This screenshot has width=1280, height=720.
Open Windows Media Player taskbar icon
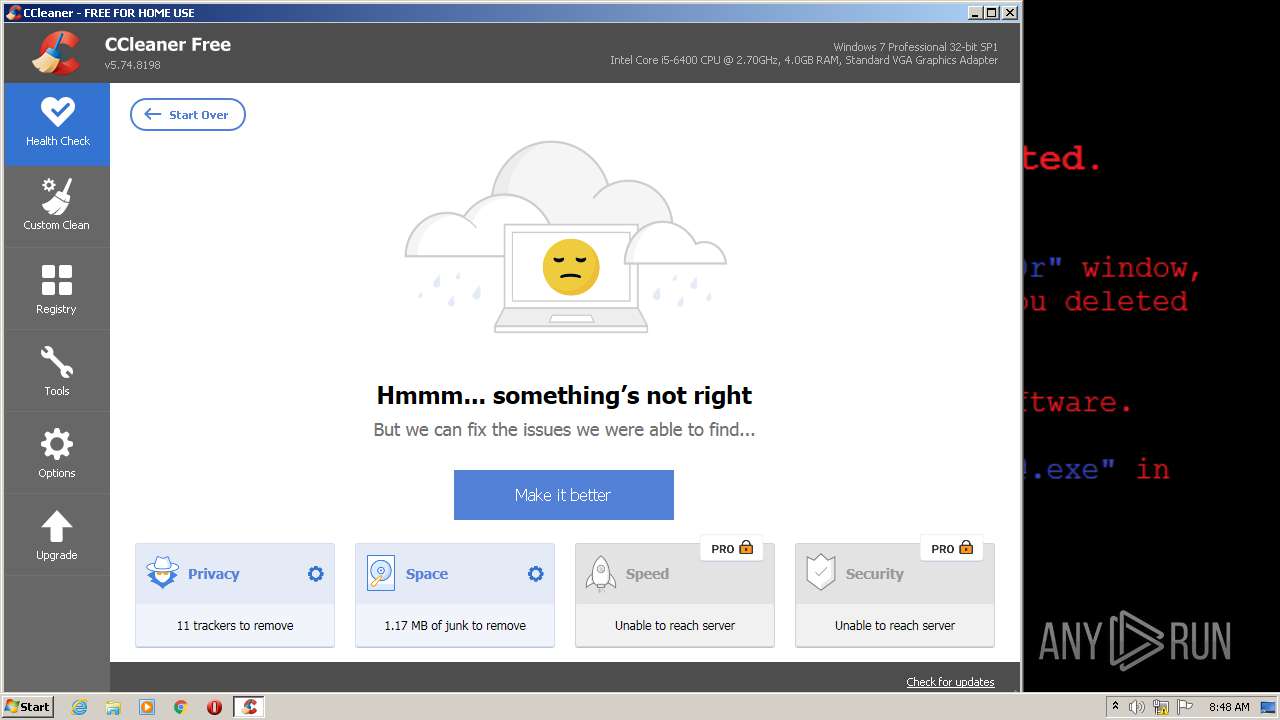click(x=147, y=707)
